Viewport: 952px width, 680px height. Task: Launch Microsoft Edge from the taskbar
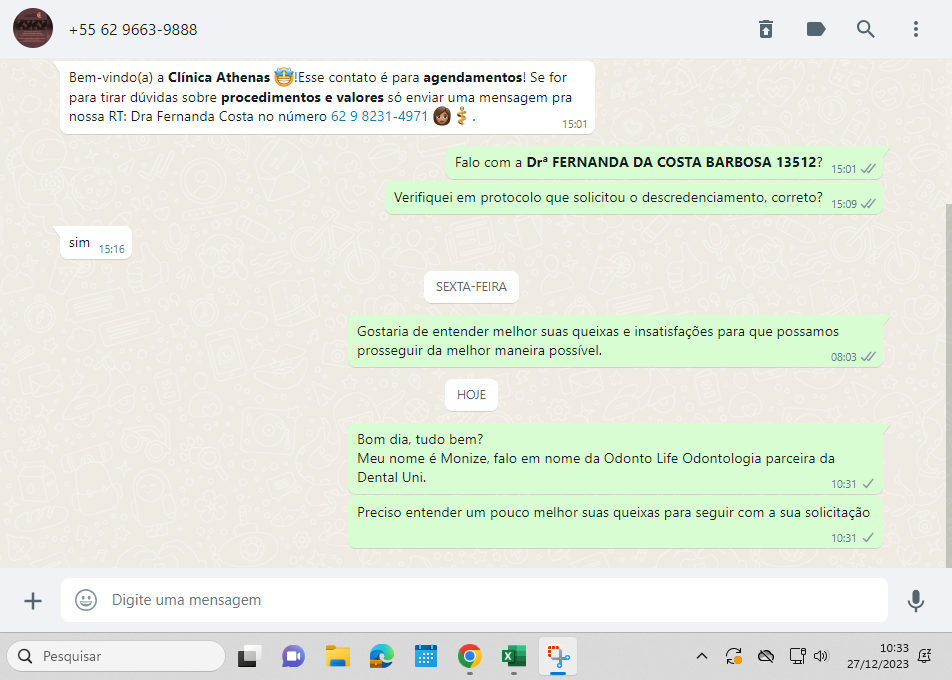381,656
